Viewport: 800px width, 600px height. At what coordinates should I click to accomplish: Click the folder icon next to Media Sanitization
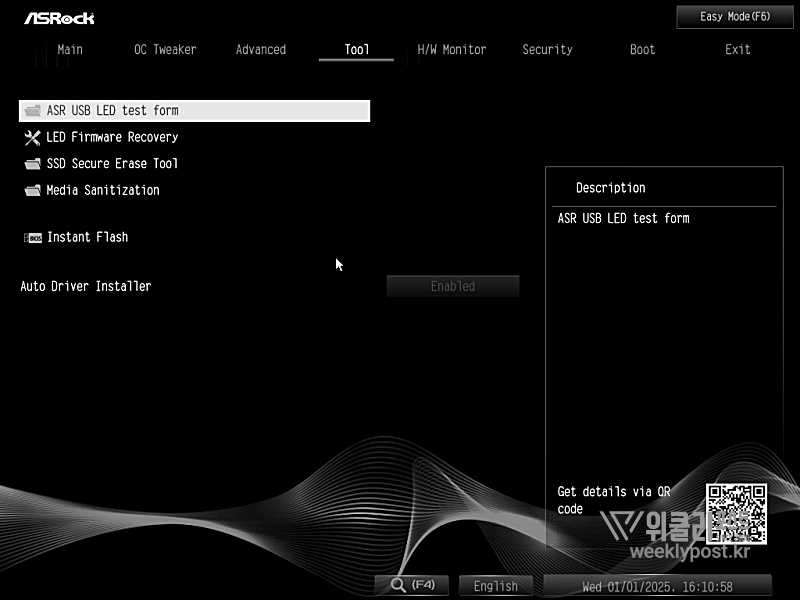pos(33,190)
